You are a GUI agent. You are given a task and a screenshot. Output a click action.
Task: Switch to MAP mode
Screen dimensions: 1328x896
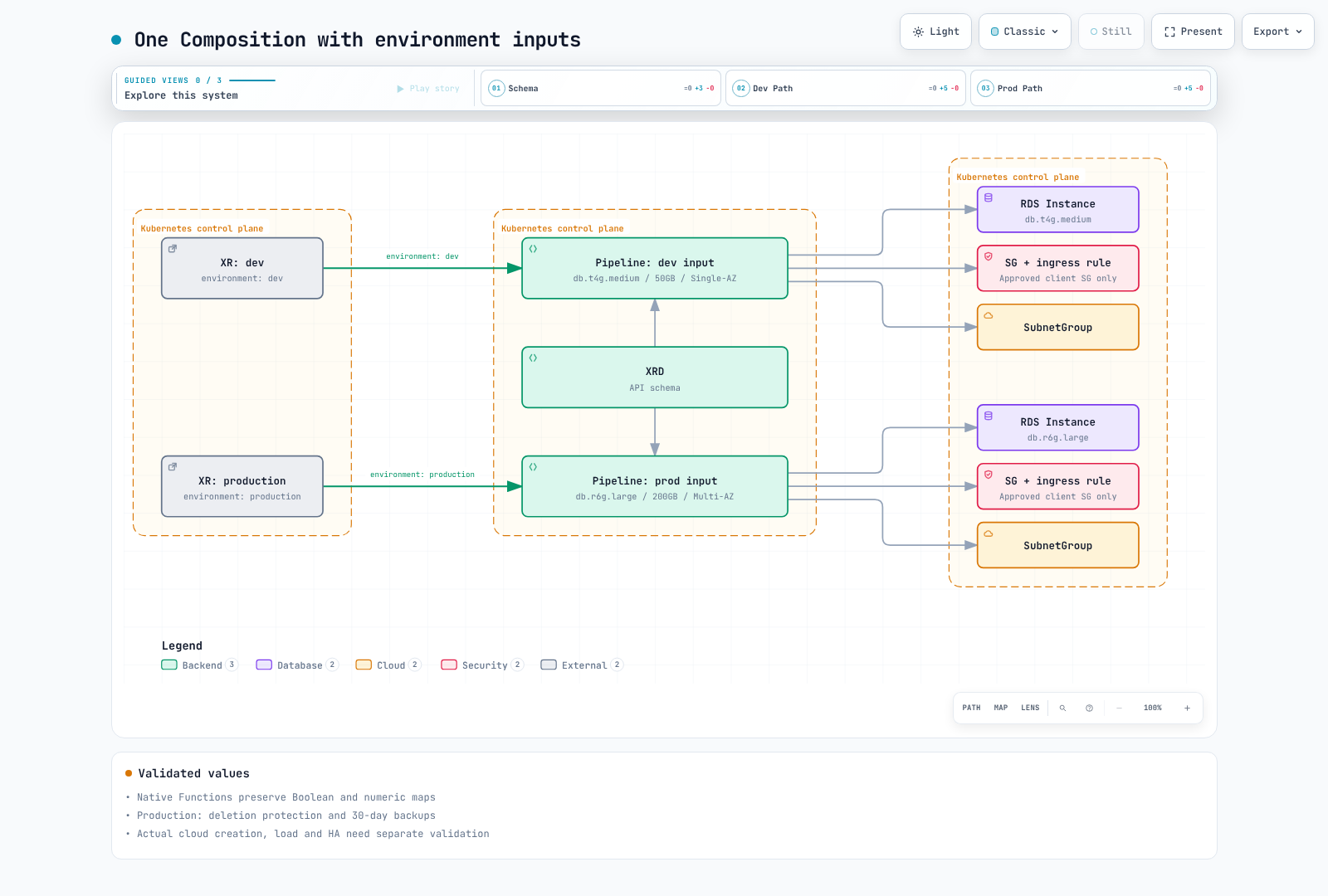1001,708
